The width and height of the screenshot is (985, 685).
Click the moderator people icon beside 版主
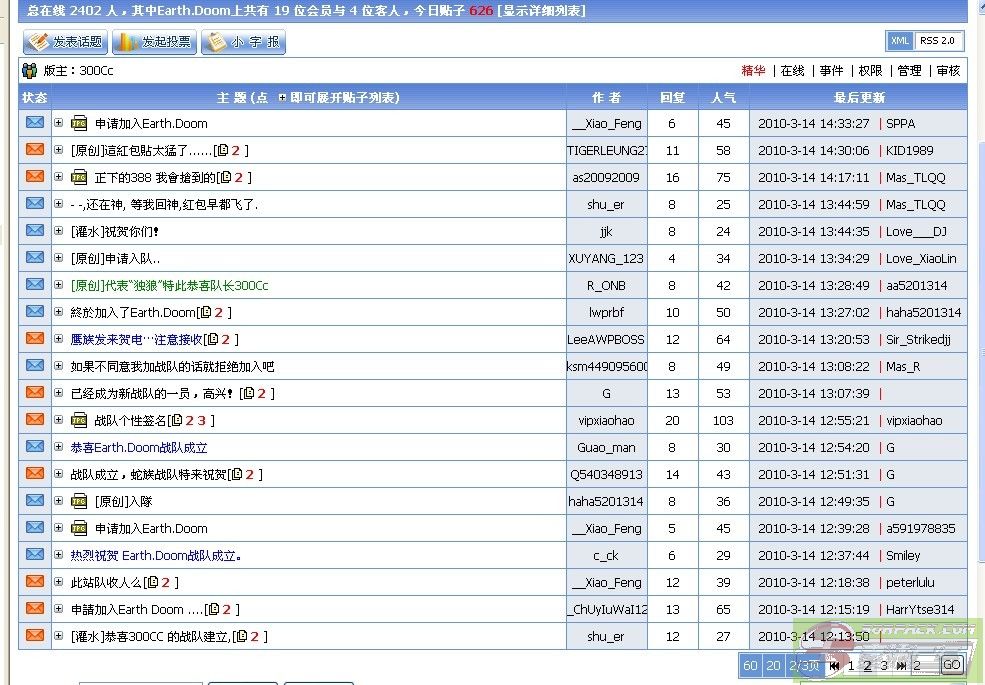tap(30, 71)
